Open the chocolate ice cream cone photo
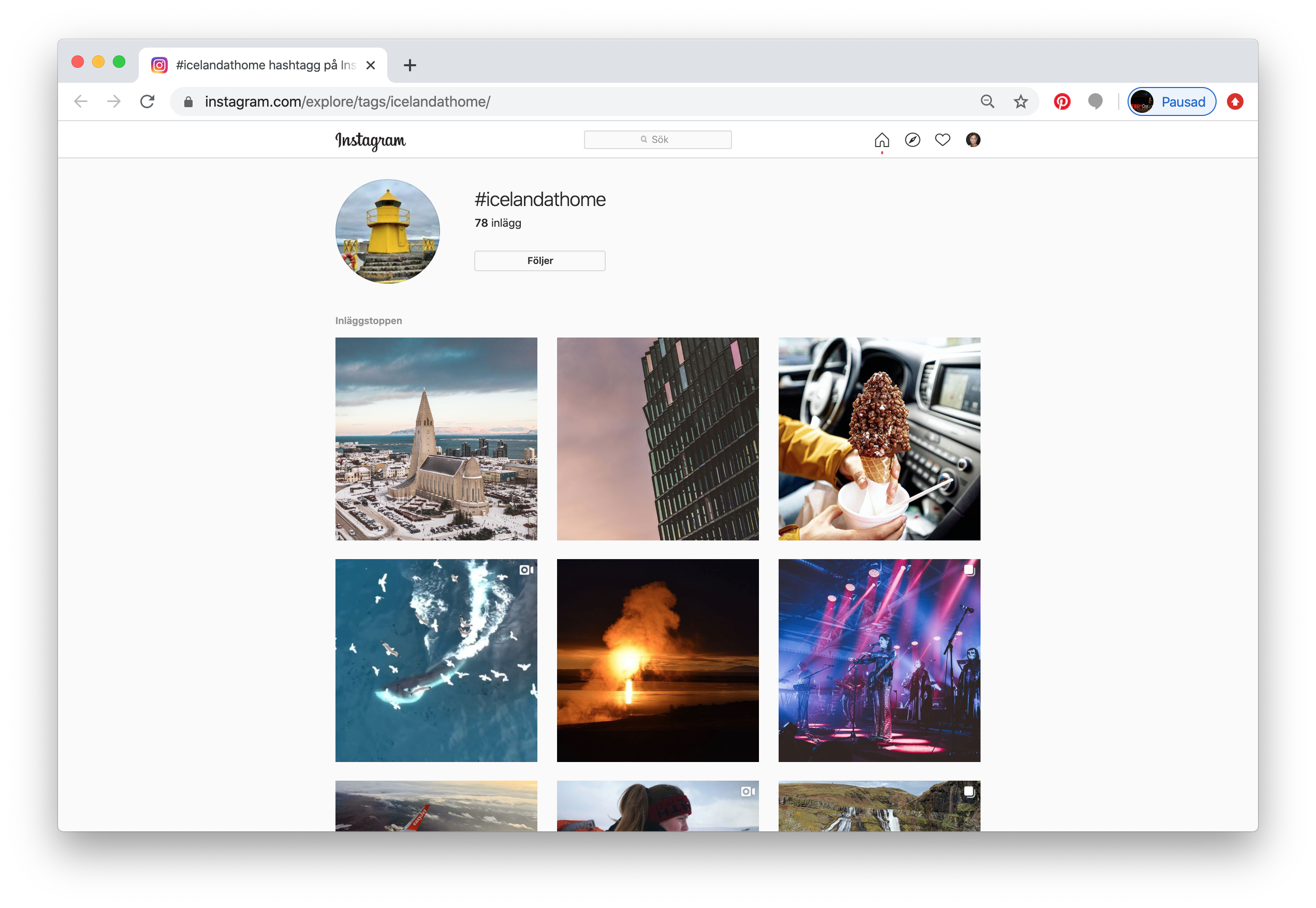 [879, 438]
